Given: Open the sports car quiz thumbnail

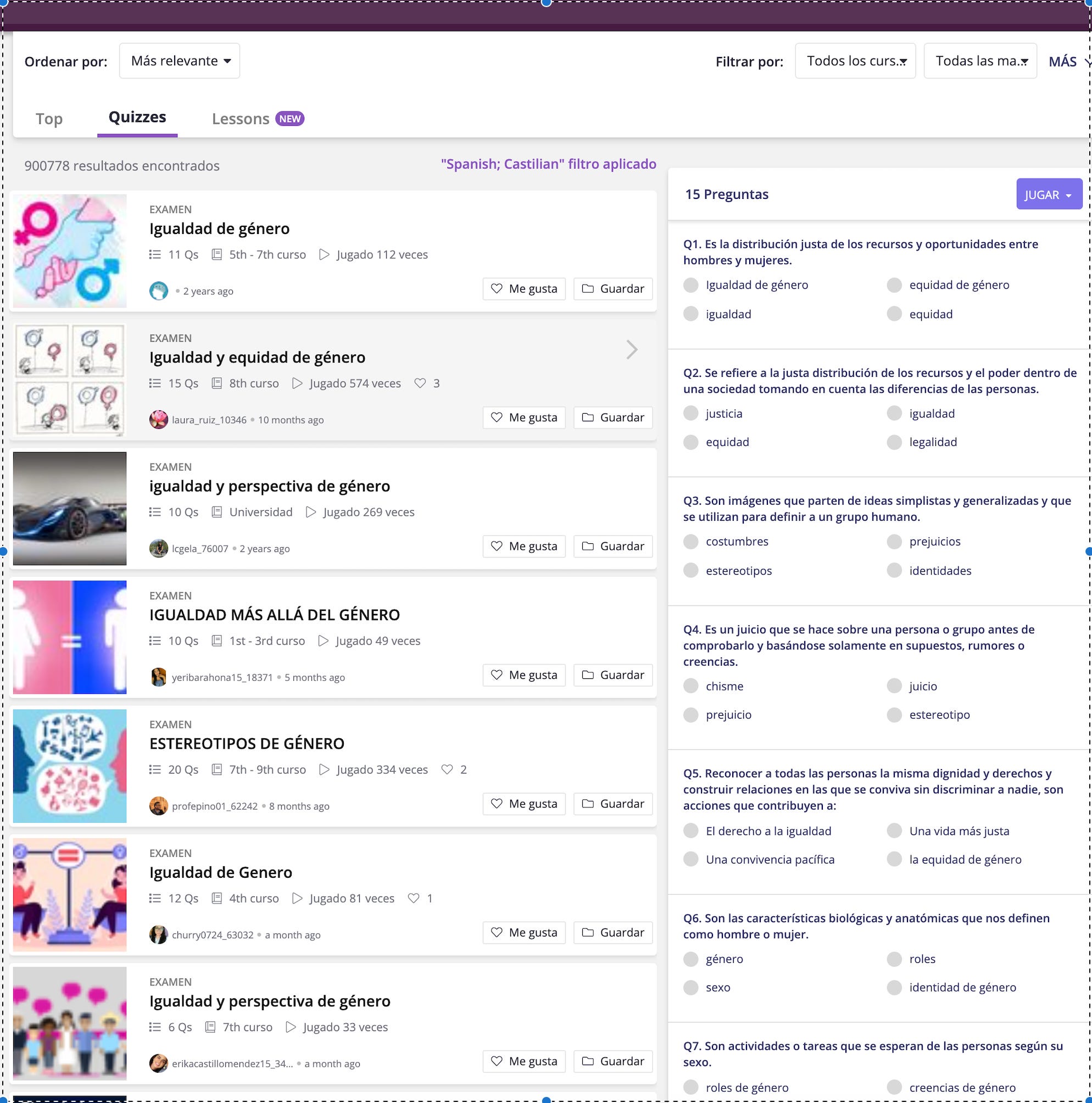Looking at the screenshot, I should pos(70,508).
